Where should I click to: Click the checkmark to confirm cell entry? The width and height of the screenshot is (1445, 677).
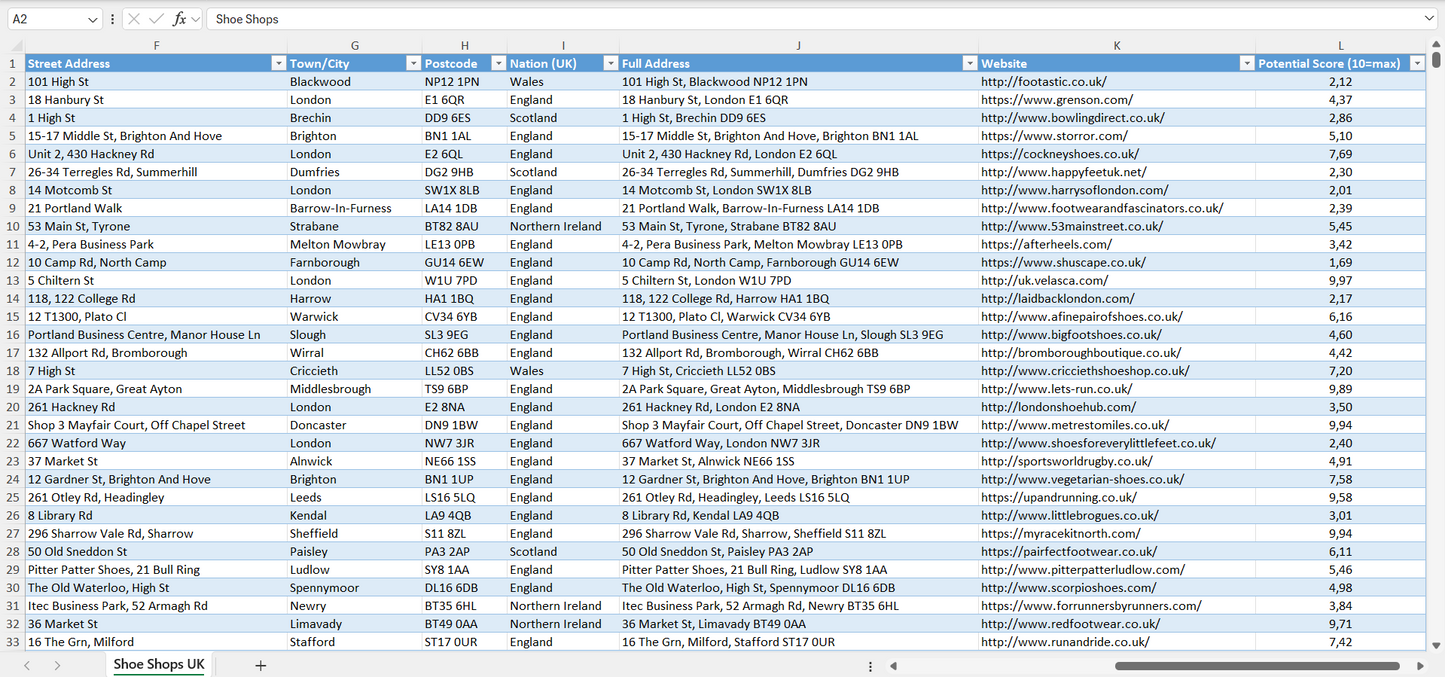coord(157,18)
